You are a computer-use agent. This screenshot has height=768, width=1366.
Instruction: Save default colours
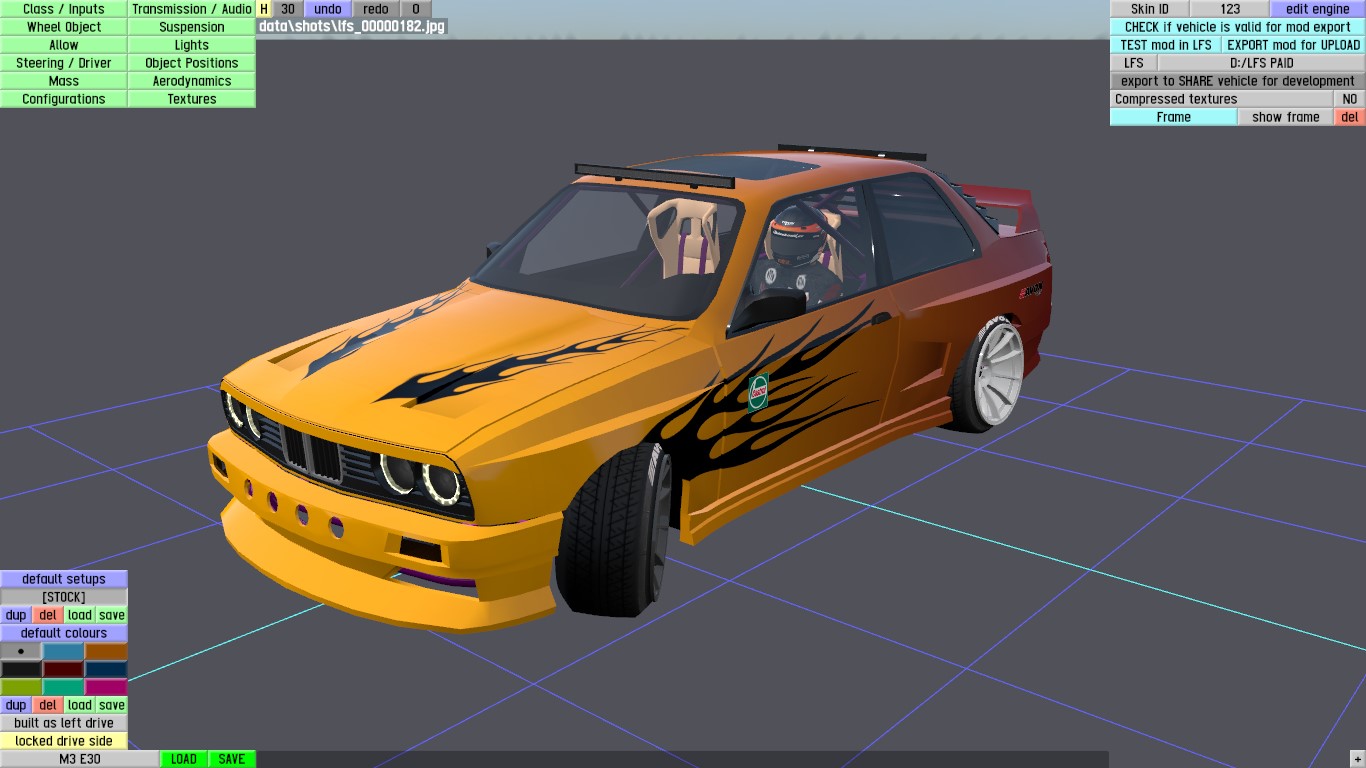112,705
